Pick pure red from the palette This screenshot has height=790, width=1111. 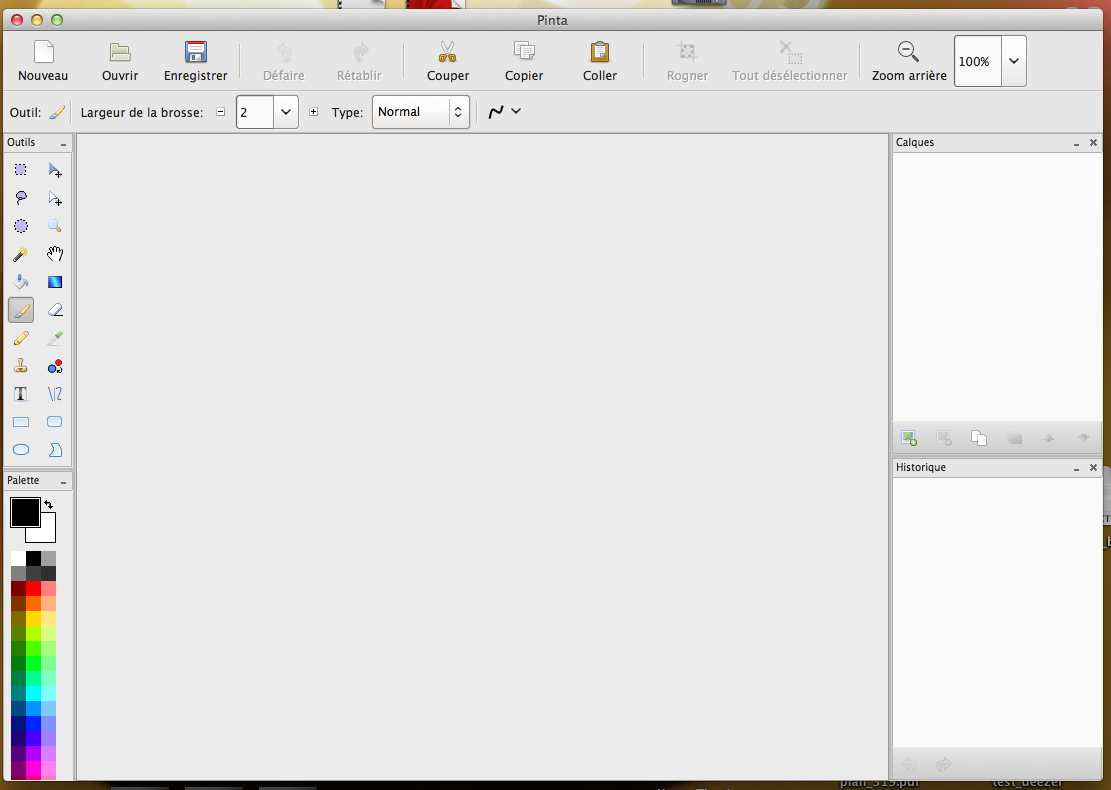33,588
